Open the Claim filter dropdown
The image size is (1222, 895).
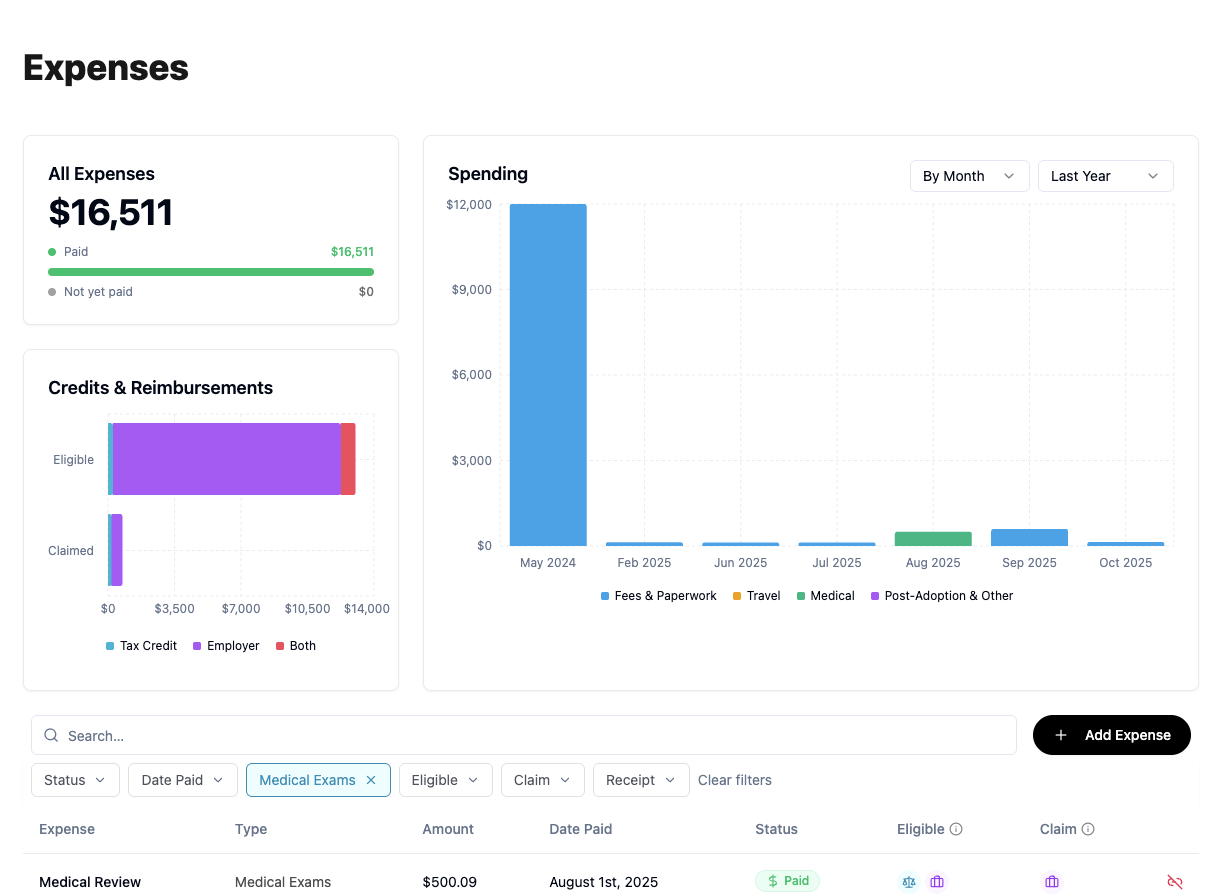[x=543, y=780]
